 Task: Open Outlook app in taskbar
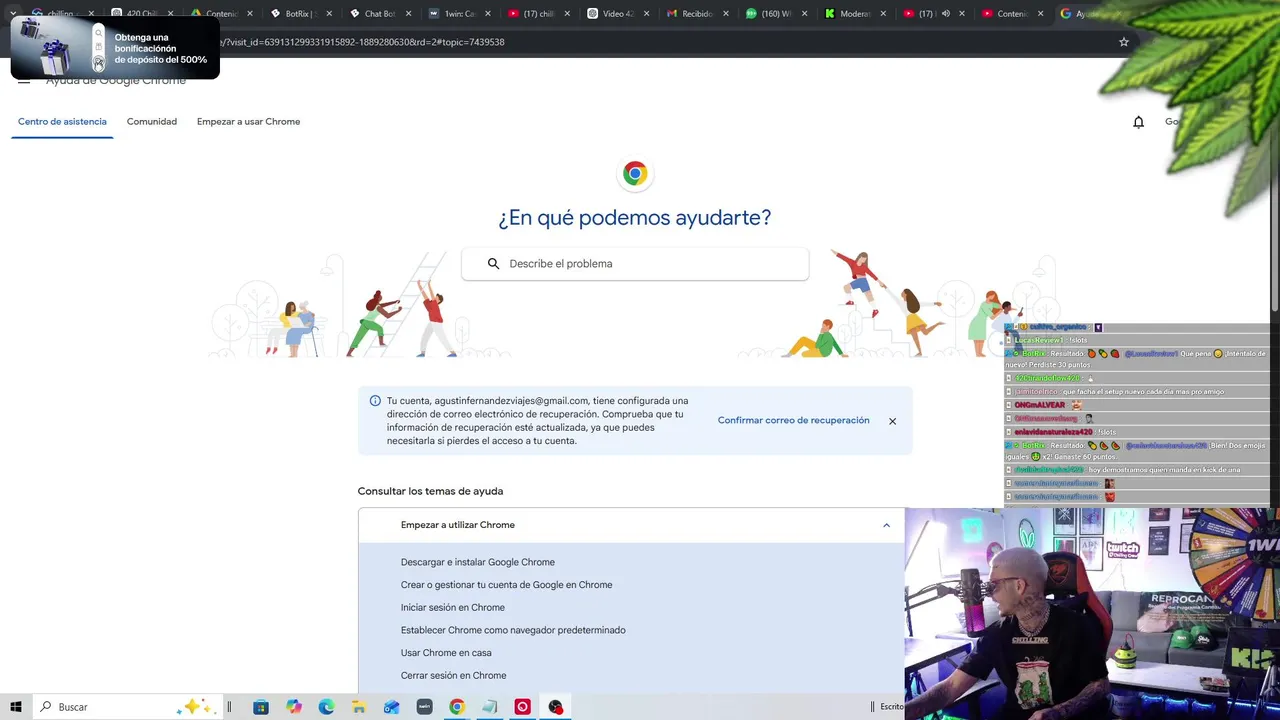click(392, 707)
